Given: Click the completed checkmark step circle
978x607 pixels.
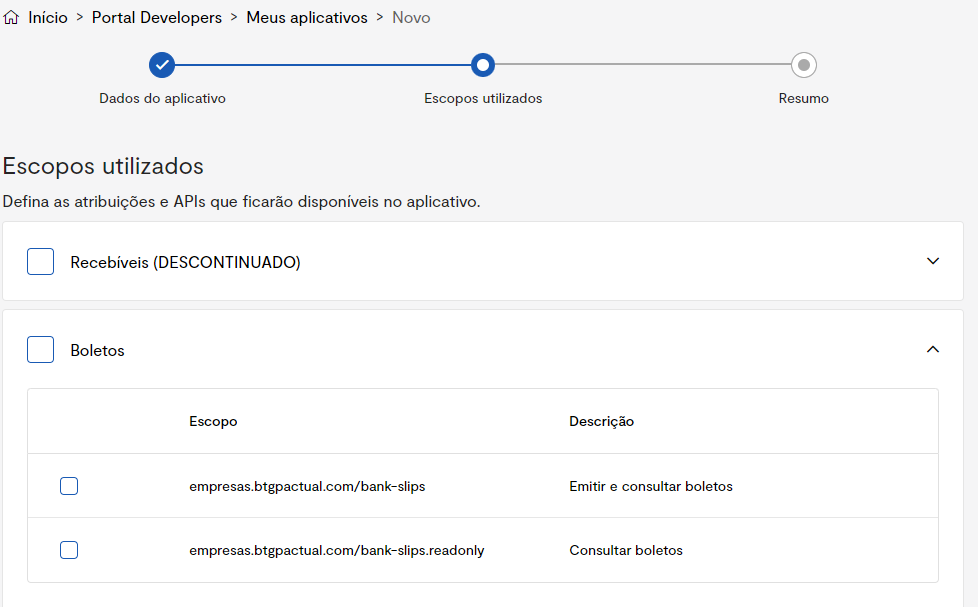Looking at the screenshot, I should [162, 65].
